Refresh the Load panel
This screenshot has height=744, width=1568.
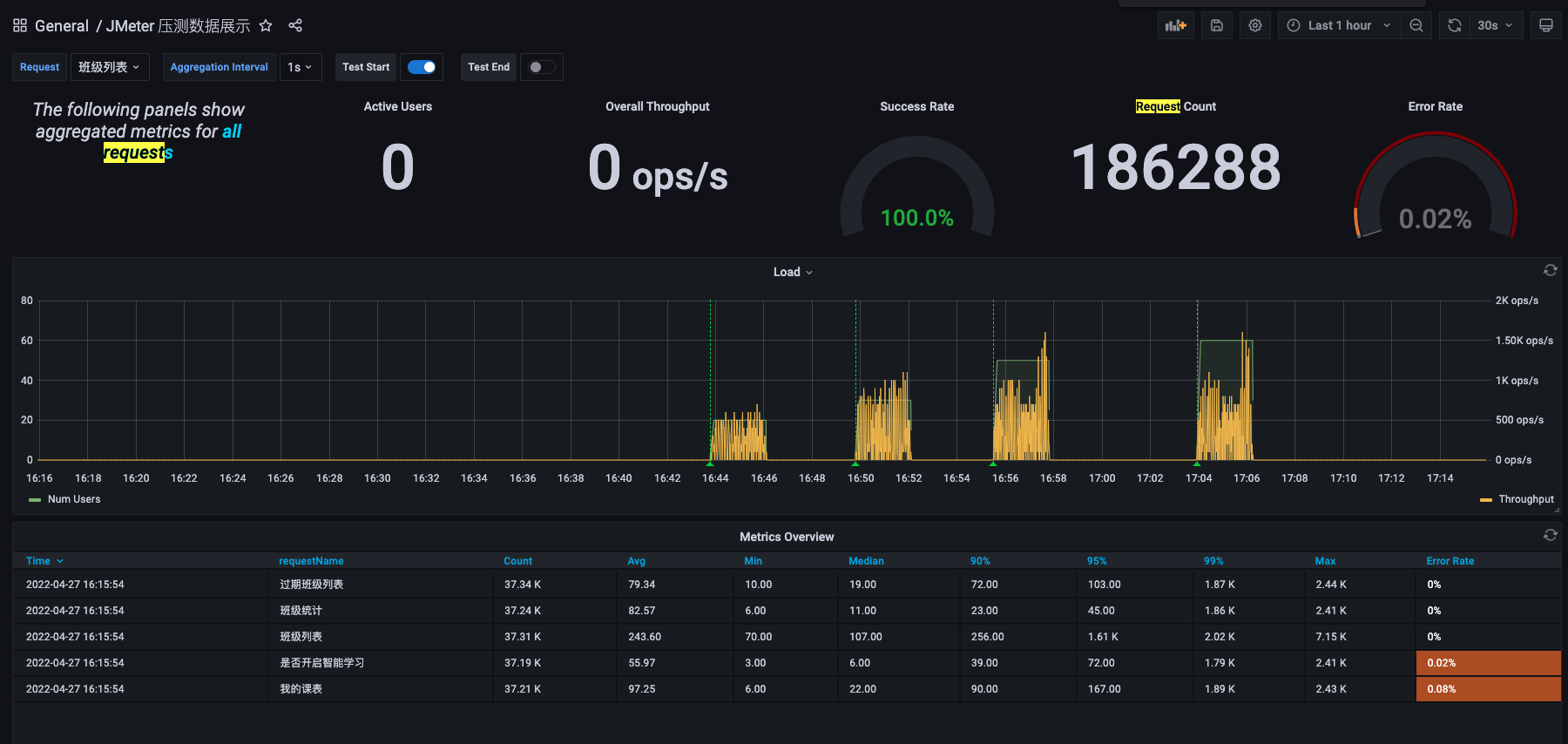pos(1550,270)
